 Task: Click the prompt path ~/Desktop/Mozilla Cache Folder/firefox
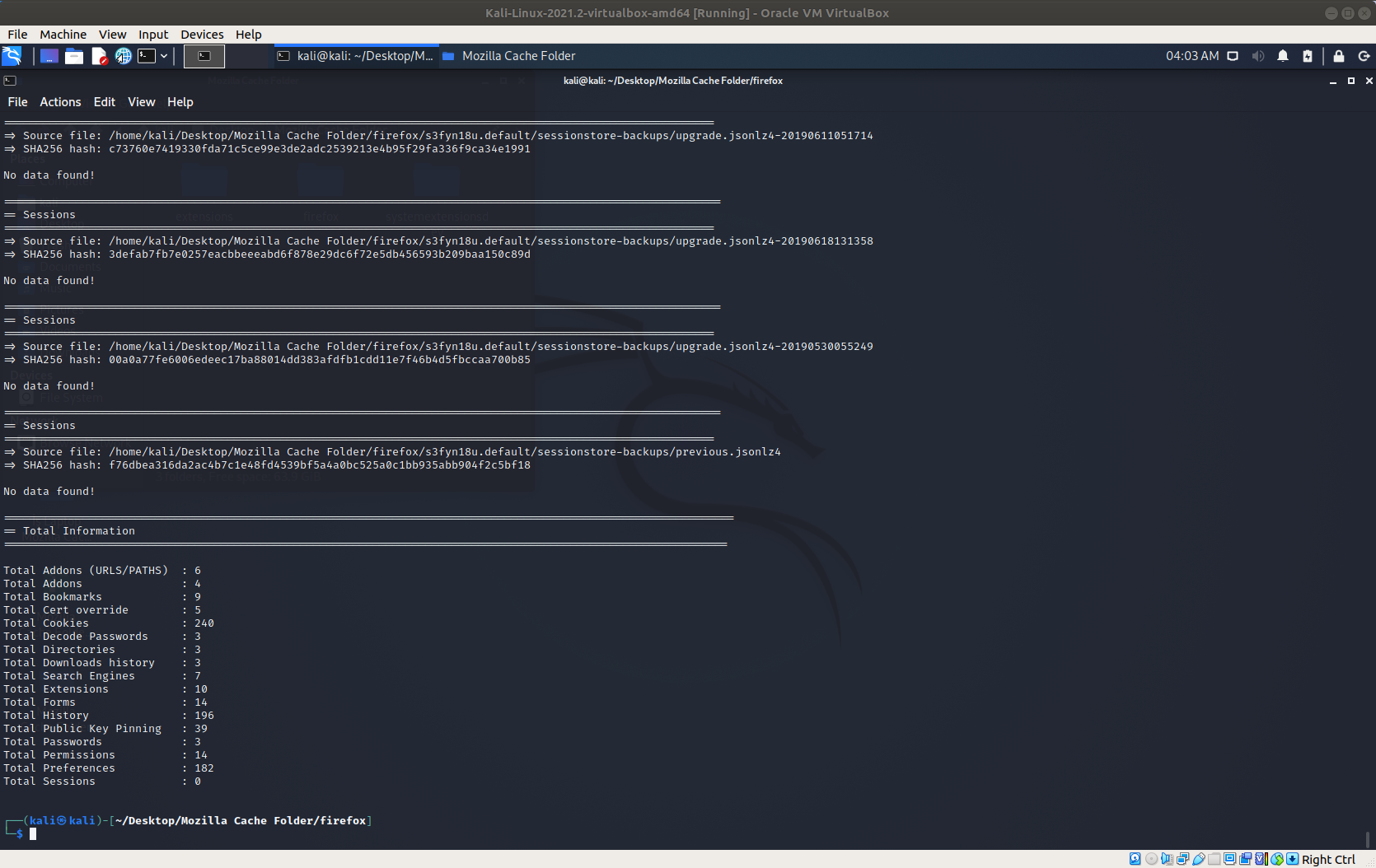(241, 821)
